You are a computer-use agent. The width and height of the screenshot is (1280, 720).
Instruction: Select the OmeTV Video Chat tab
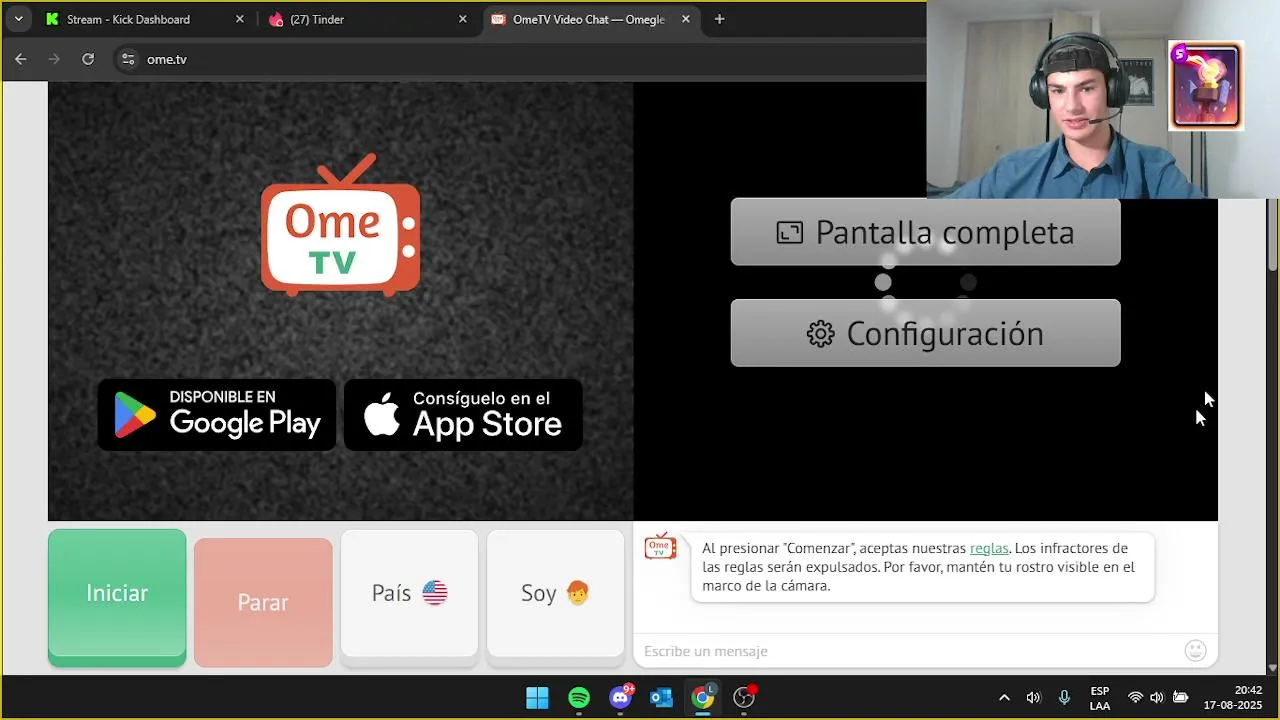tap(590, 19)
